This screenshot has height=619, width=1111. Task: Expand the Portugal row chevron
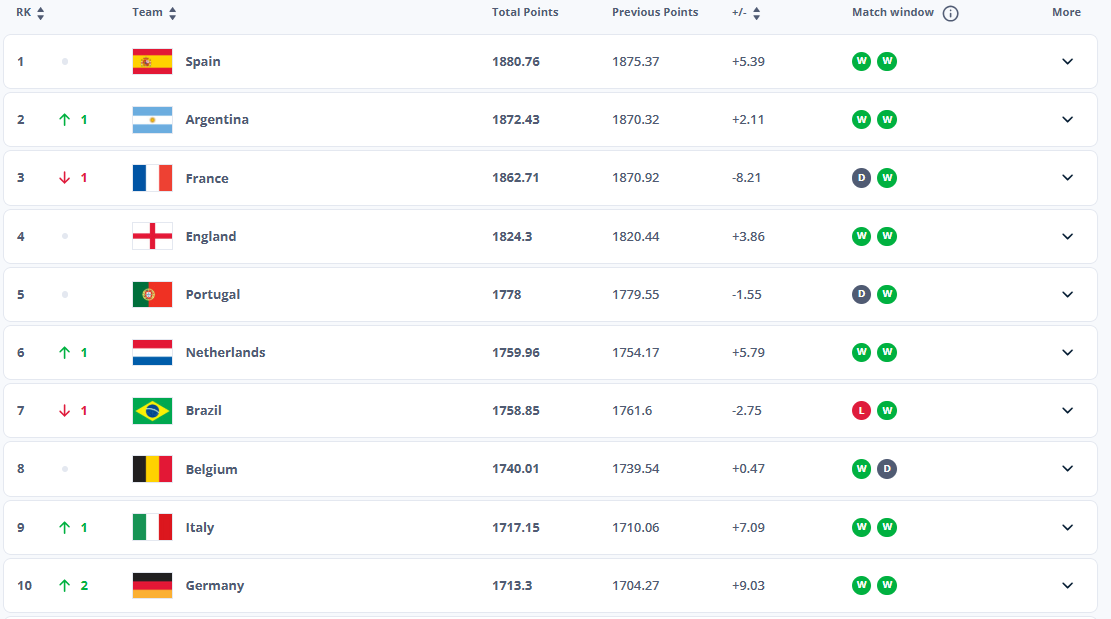pyautogui.click(x=1067, y=295)
